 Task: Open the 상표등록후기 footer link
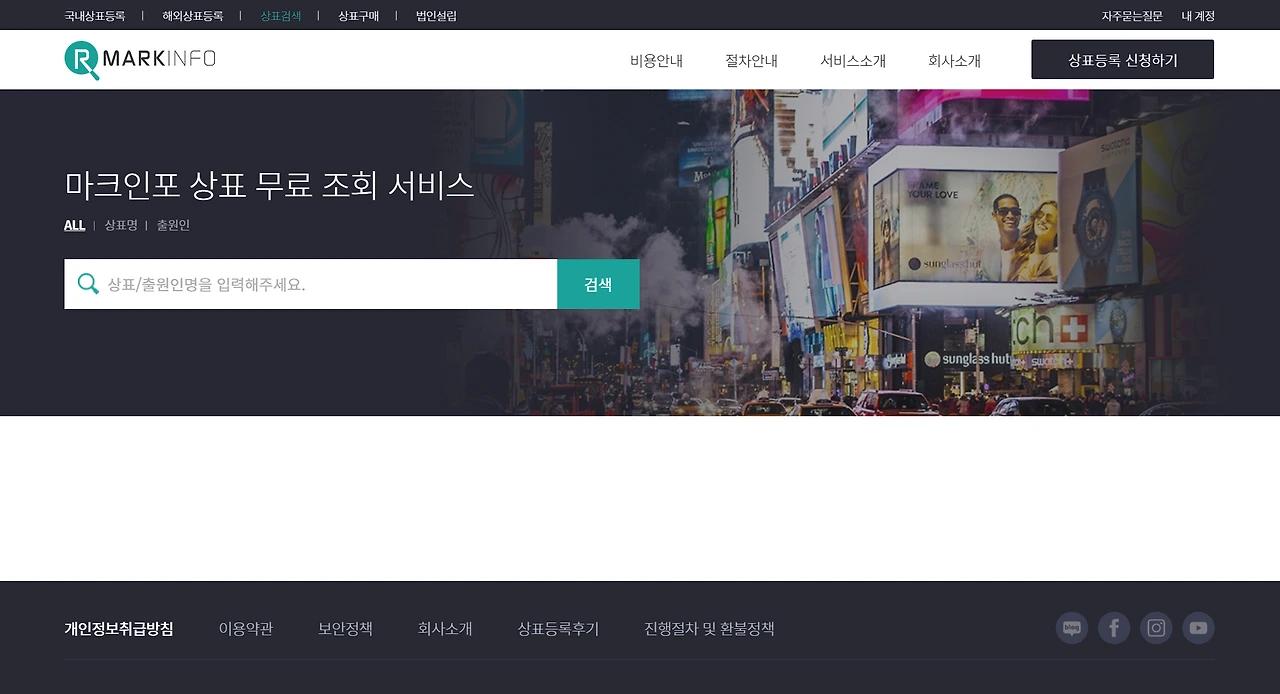(x=557, y=628)
